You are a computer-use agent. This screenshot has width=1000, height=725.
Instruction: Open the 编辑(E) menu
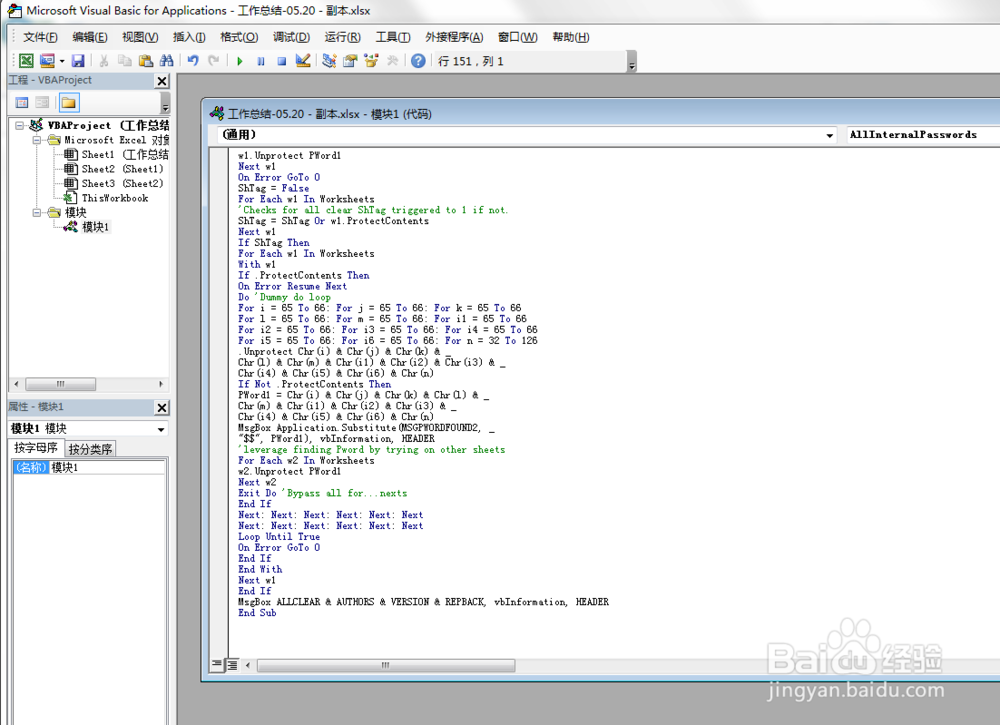tap(90, 37)
